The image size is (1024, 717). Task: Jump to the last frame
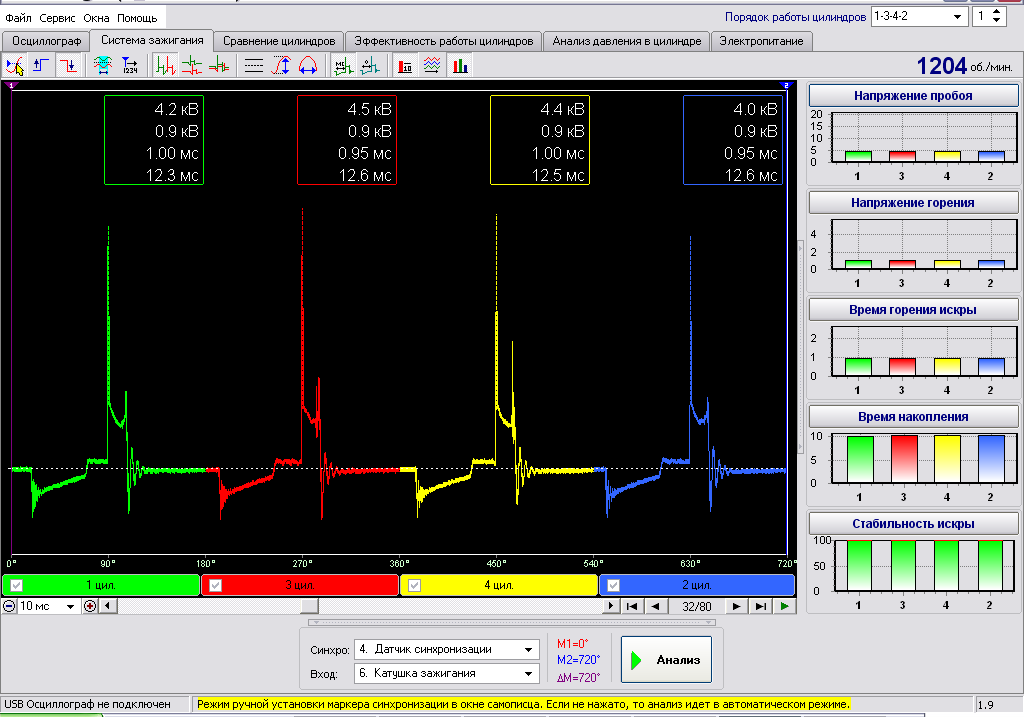pyautogui.click(x=761, y=606)
